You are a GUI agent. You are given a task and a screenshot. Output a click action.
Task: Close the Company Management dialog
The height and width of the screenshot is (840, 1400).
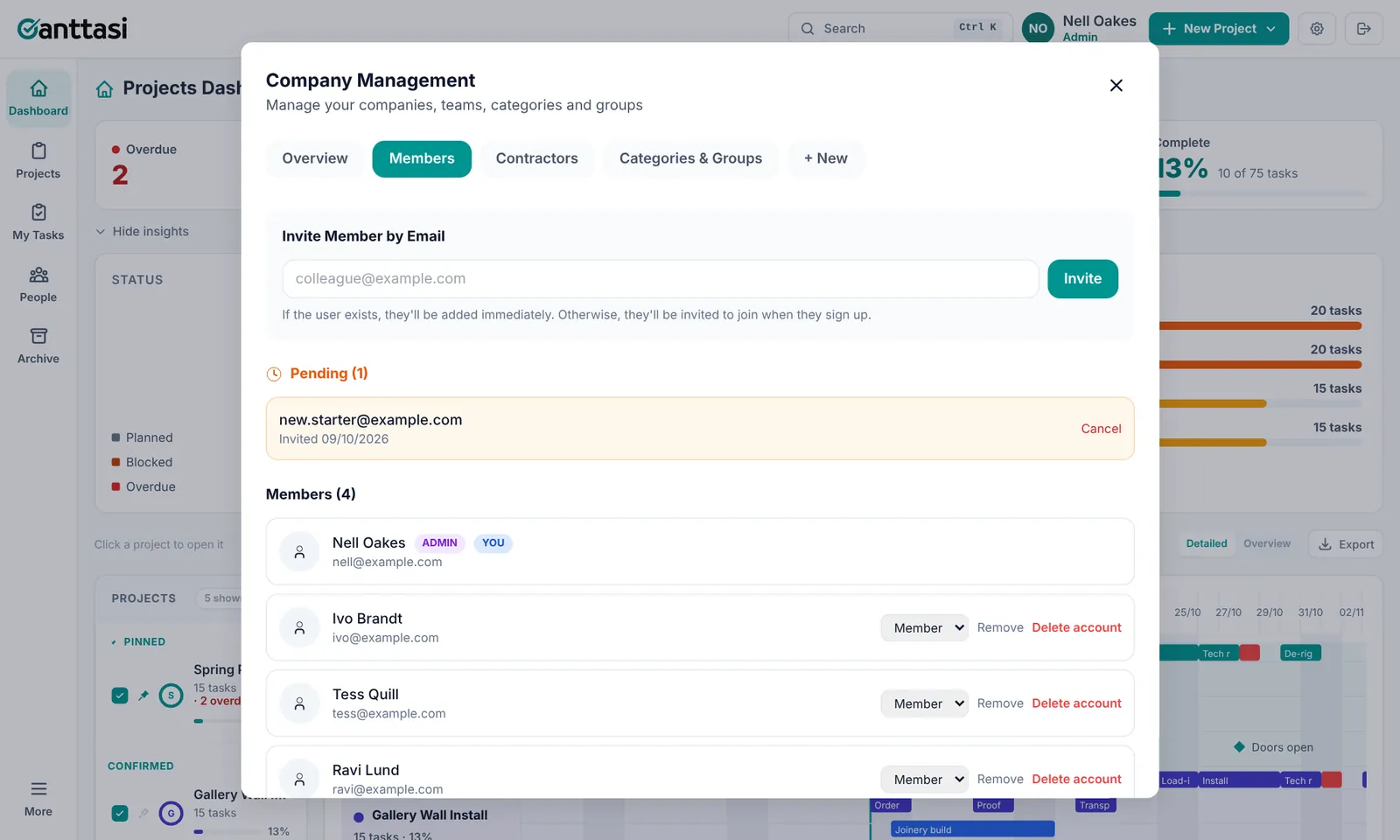coord(1116,86)
